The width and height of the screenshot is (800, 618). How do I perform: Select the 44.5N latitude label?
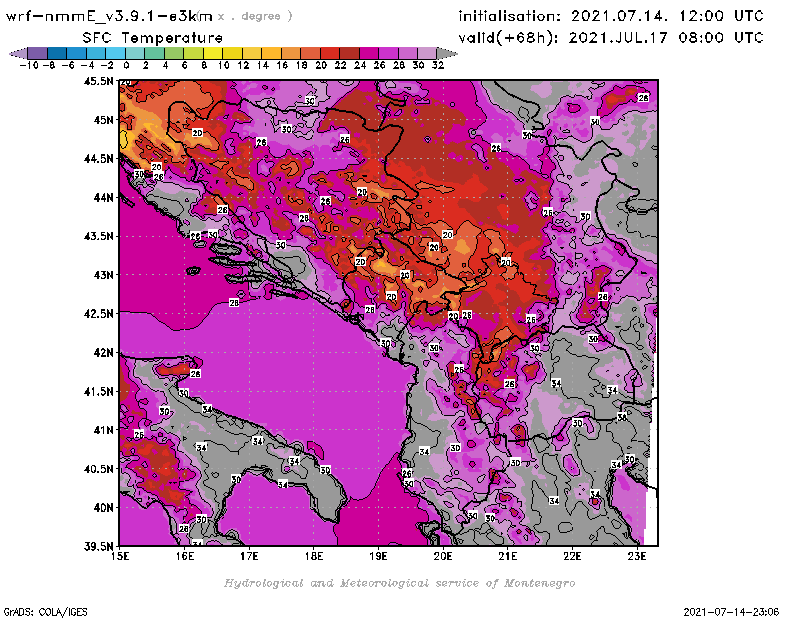[x=98, y=159]
